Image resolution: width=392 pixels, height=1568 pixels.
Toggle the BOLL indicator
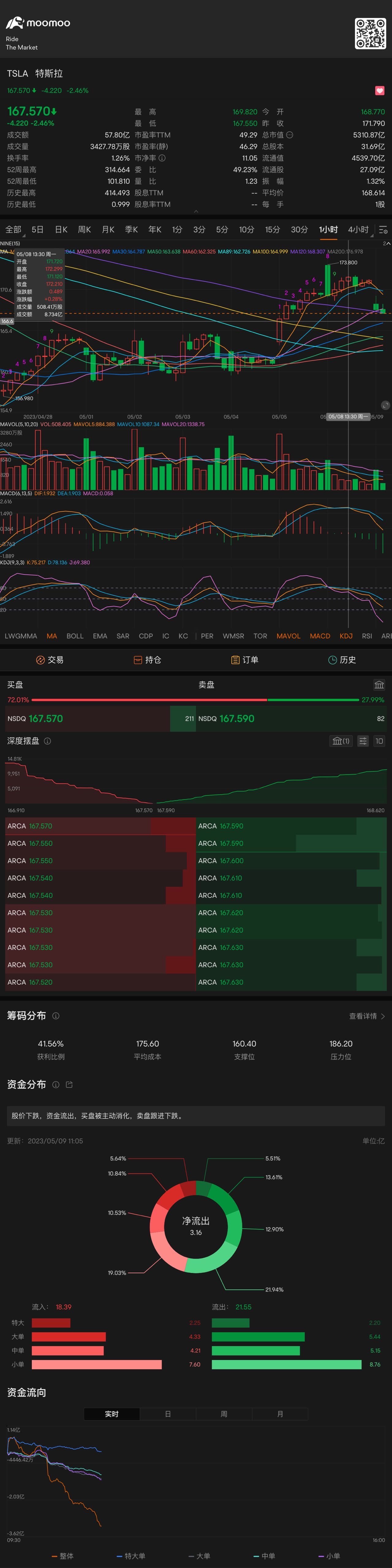(75, 636)
